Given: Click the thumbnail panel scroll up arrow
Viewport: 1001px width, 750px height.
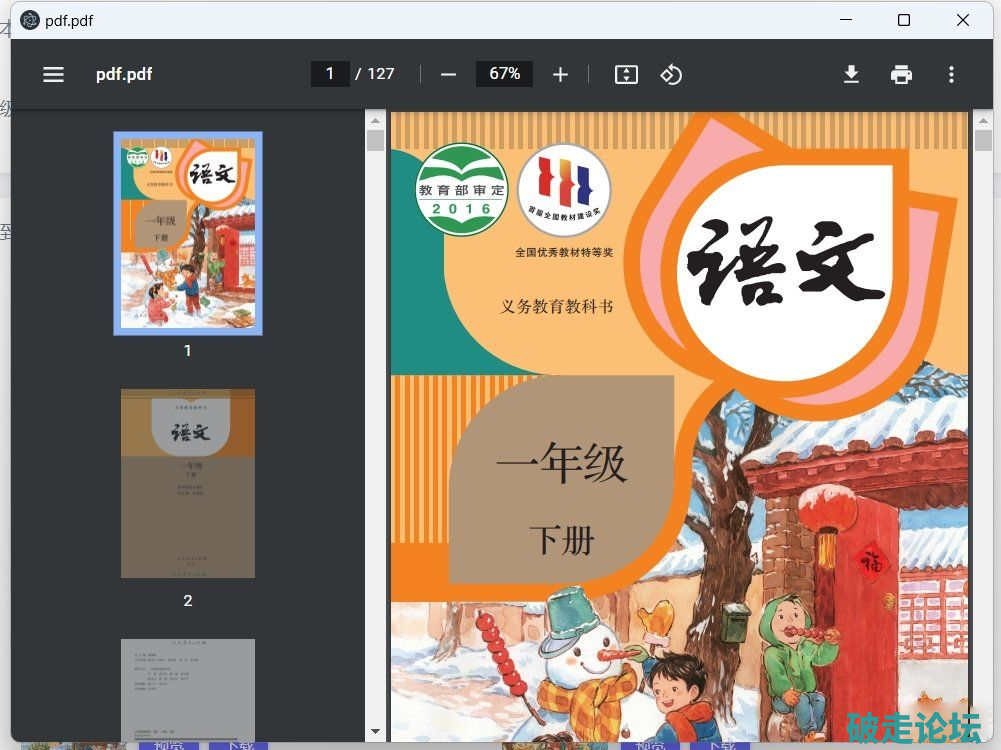Looking at the screenshot, I should point(375,119).
